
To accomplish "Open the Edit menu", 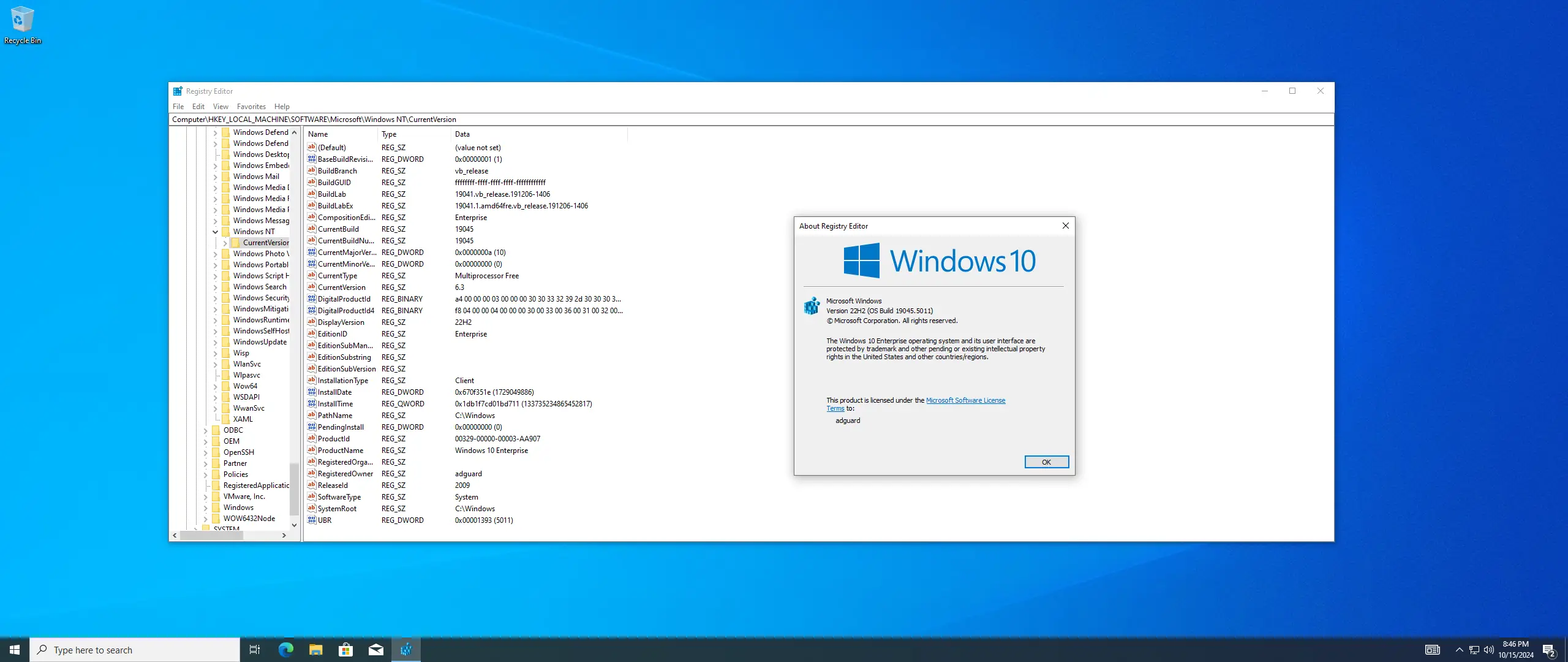I will coord(198,107).
